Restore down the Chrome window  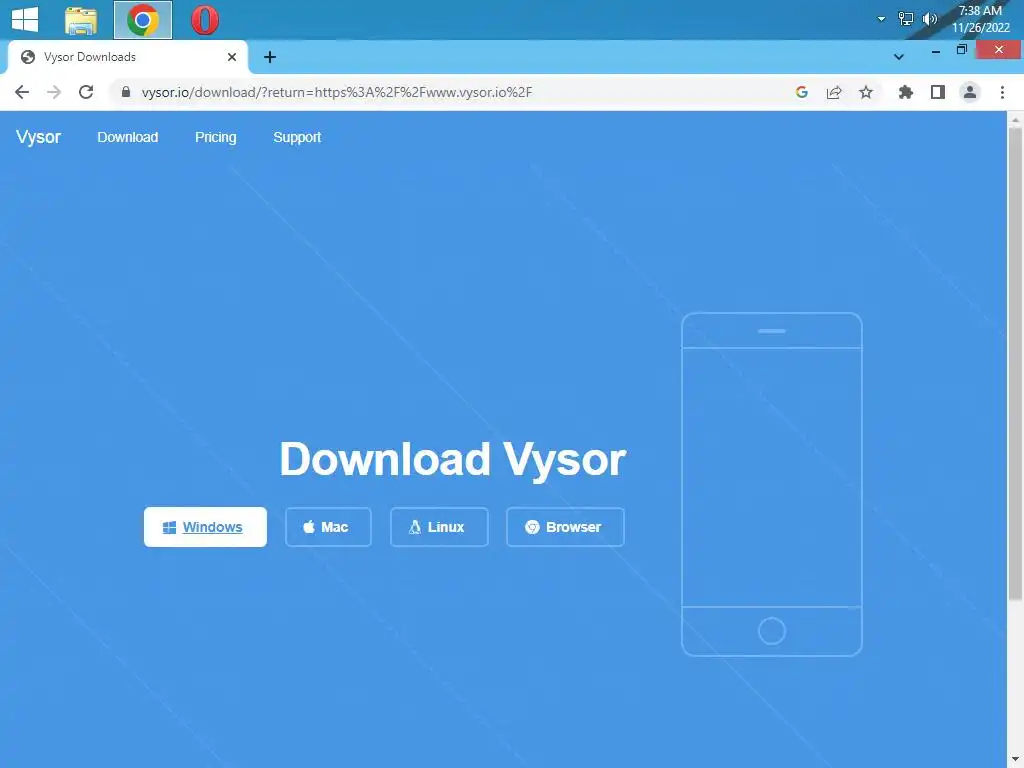(961, 50)
